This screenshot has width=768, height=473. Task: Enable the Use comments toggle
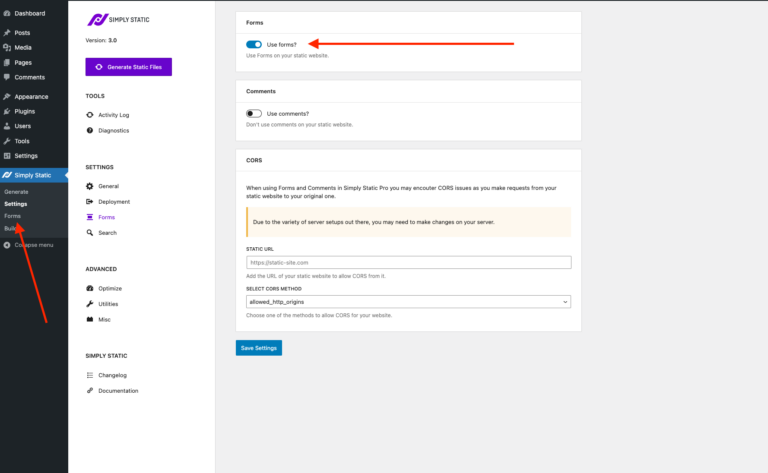point(254,114)
